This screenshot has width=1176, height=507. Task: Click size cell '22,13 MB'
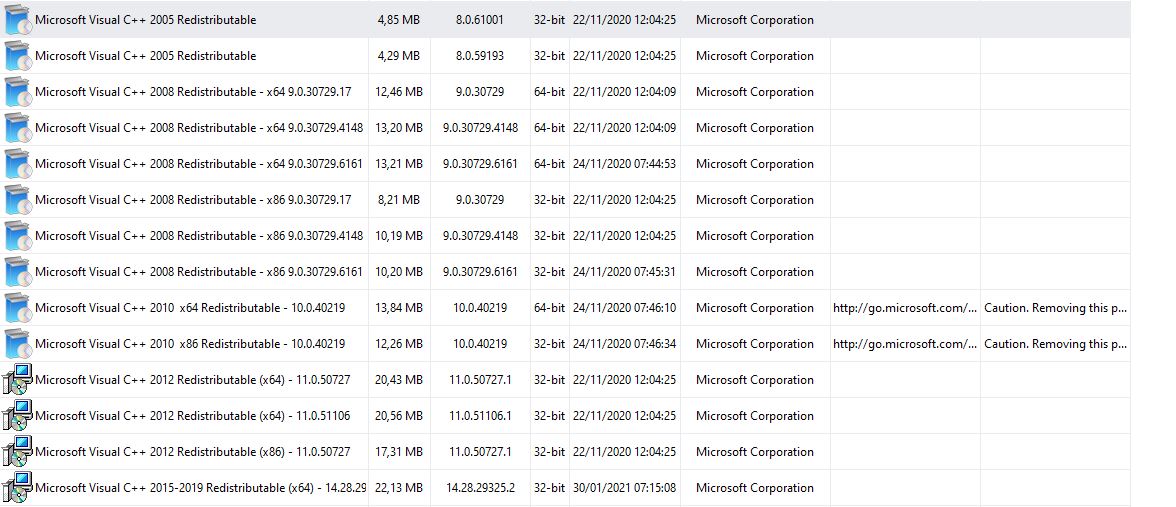point(399,488)
